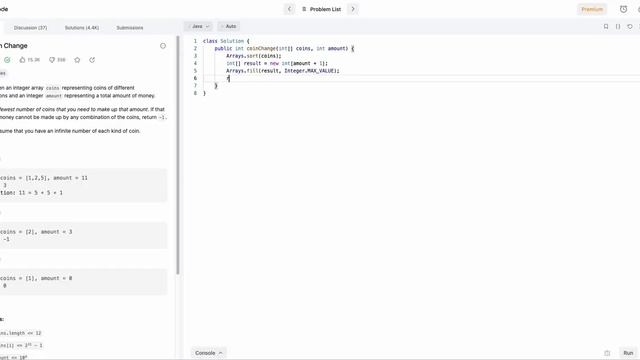640x360 pixels.
Task: Switch to the Discussion (37) tab
Action: 31,28
